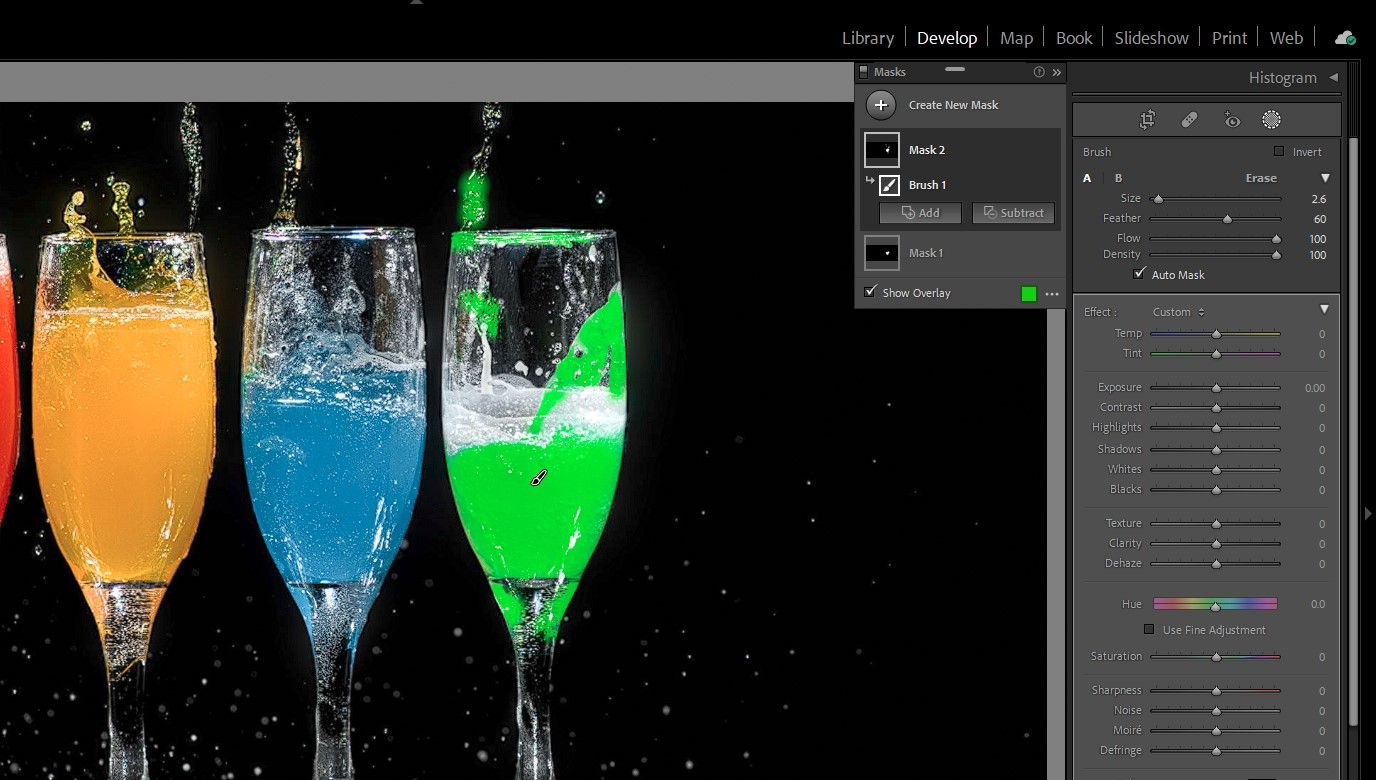Click the Tint slider

(1215, 354)
